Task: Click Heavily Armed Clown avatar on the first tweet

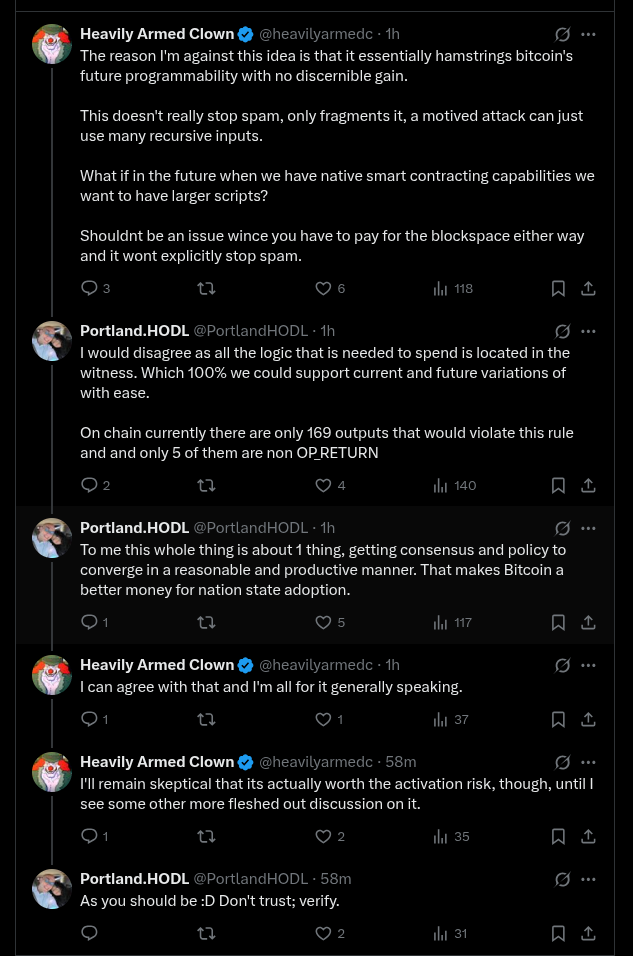Action: click(52, 45)
